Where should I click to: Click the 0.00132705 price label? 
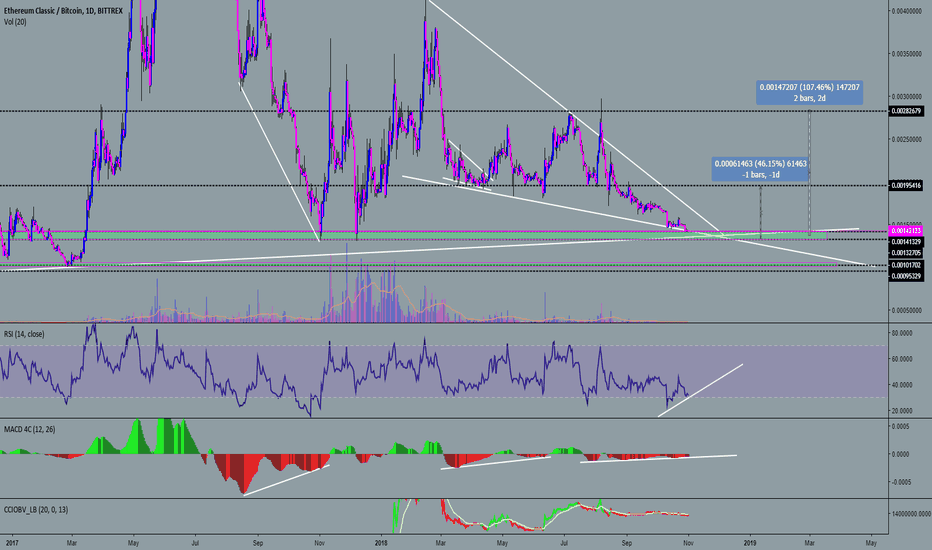pos(906,253)
